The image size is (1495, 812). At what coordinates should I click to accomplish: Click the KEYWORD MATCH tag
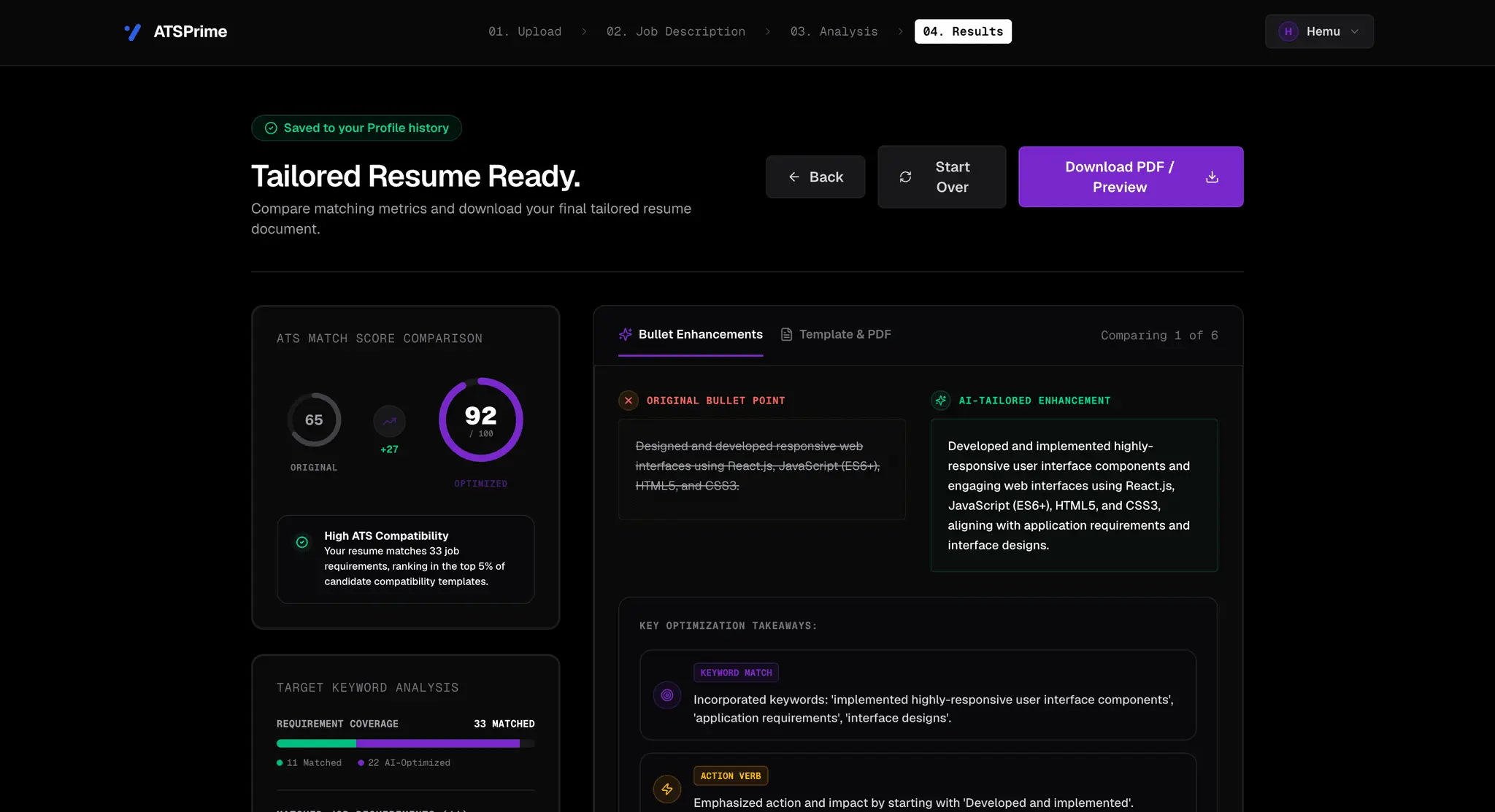click(736, 673)
